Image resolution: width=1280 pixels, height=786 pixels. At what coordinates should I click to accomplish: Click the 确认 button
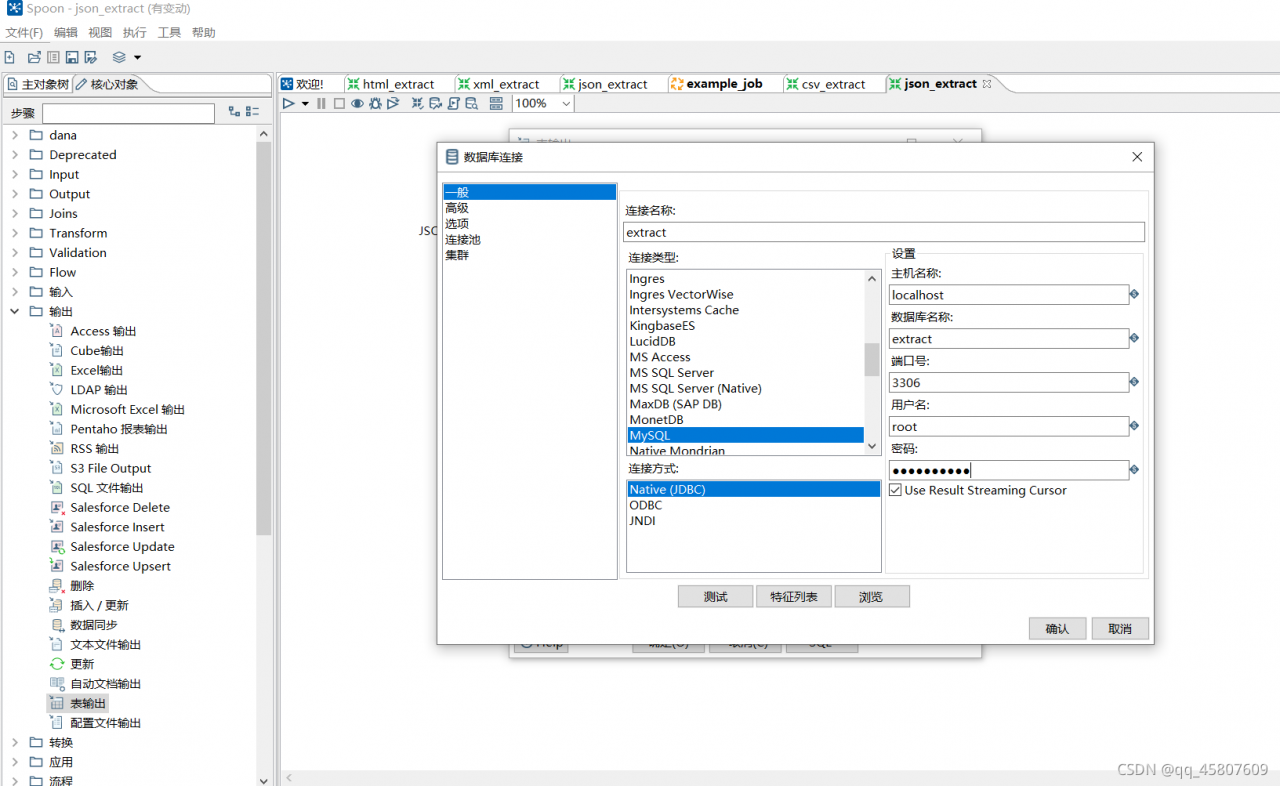(x=1057, y=629)
